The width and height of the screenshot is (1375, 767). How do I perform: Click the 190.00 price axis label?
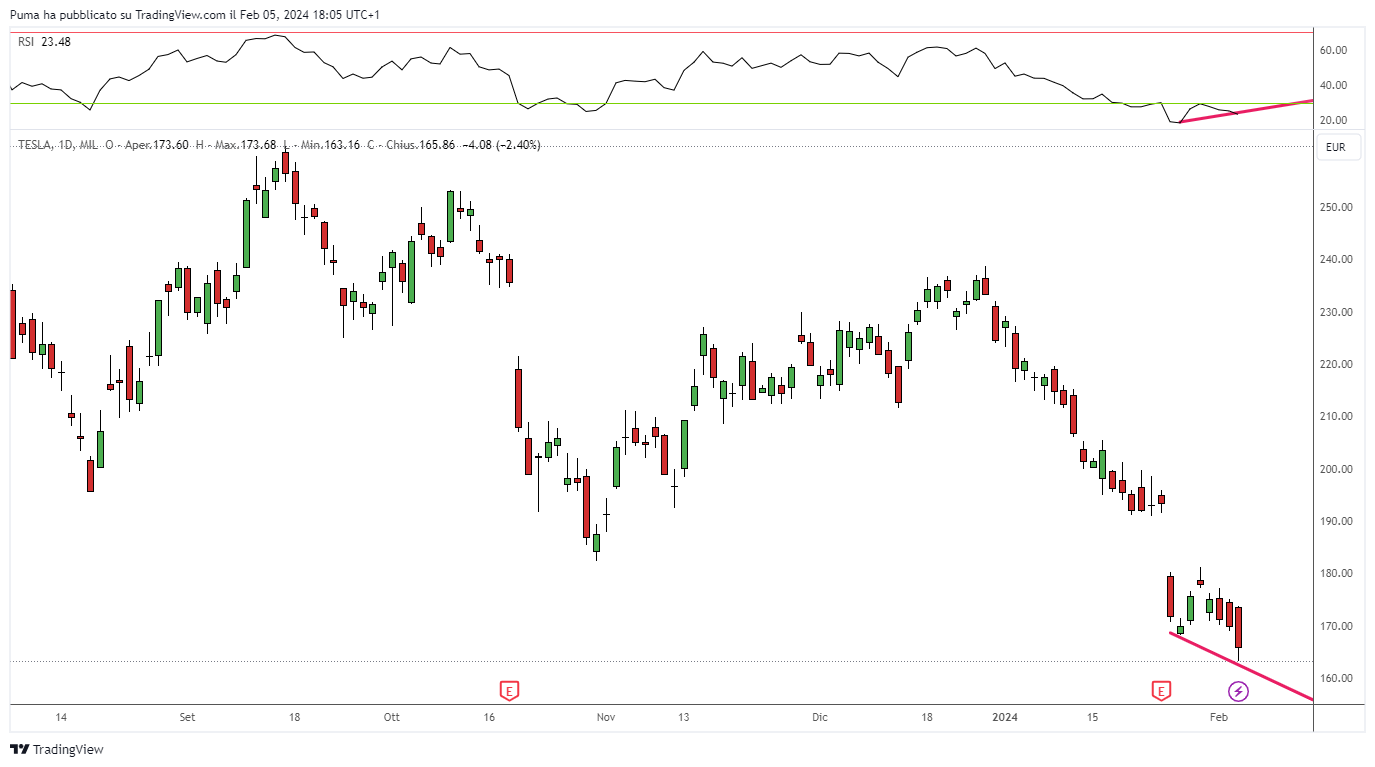coord(1337,522)
